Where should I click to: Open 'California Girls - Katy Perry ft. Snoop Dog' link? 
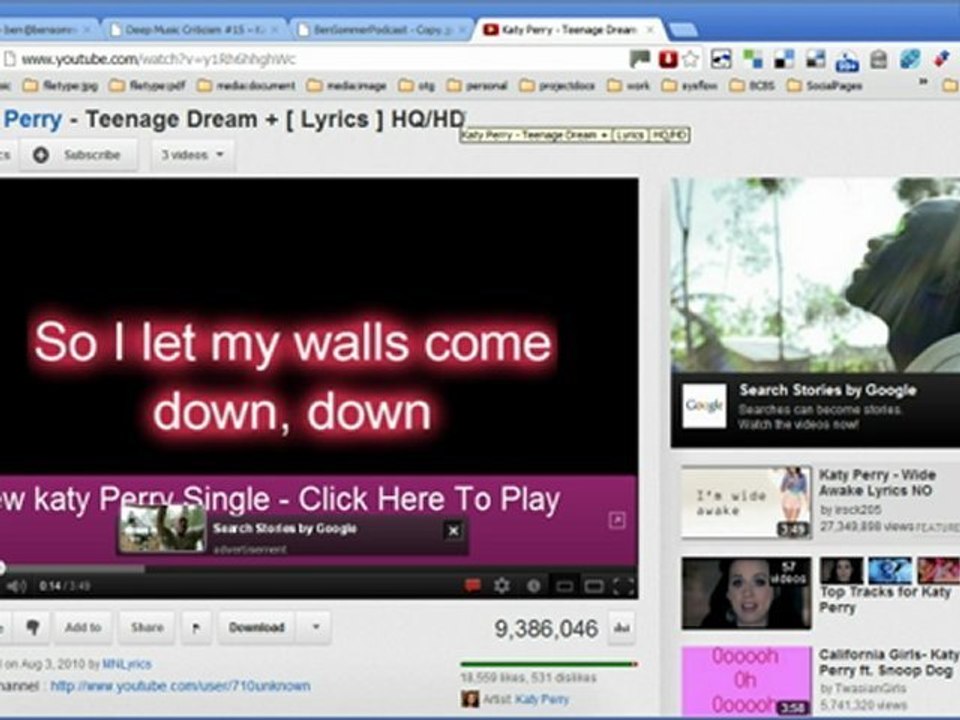[x=889, y=662]
